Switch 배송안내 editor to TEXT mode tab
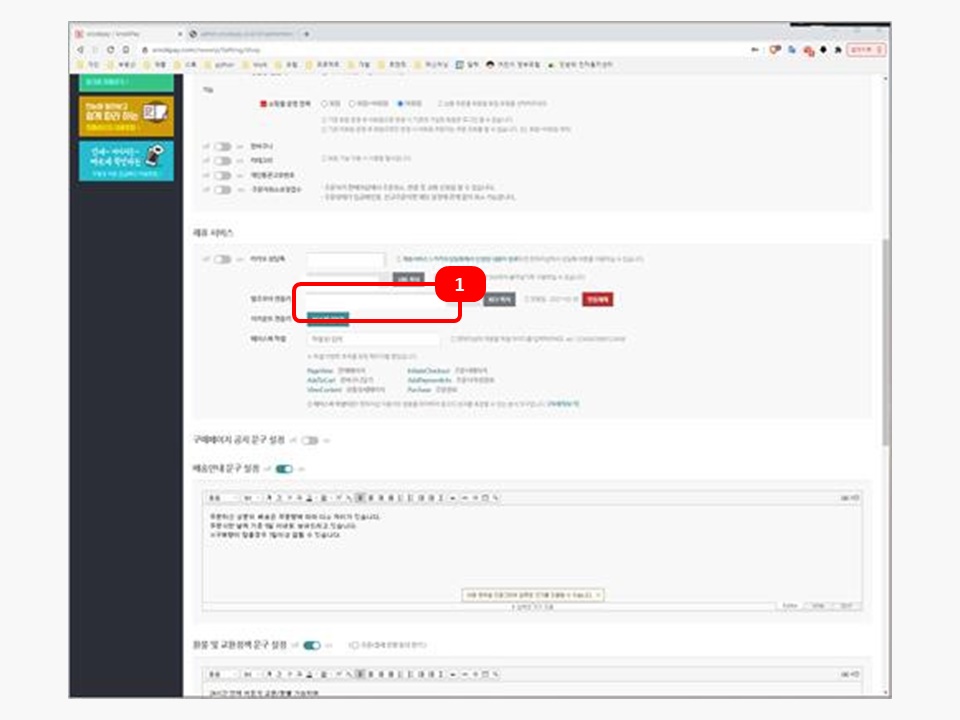960x720 pixels. (845, 606)
